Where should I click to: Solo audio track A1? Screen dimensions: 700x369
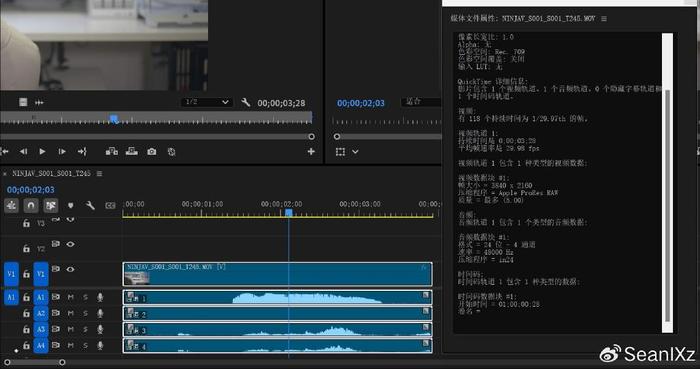point(85,297)
